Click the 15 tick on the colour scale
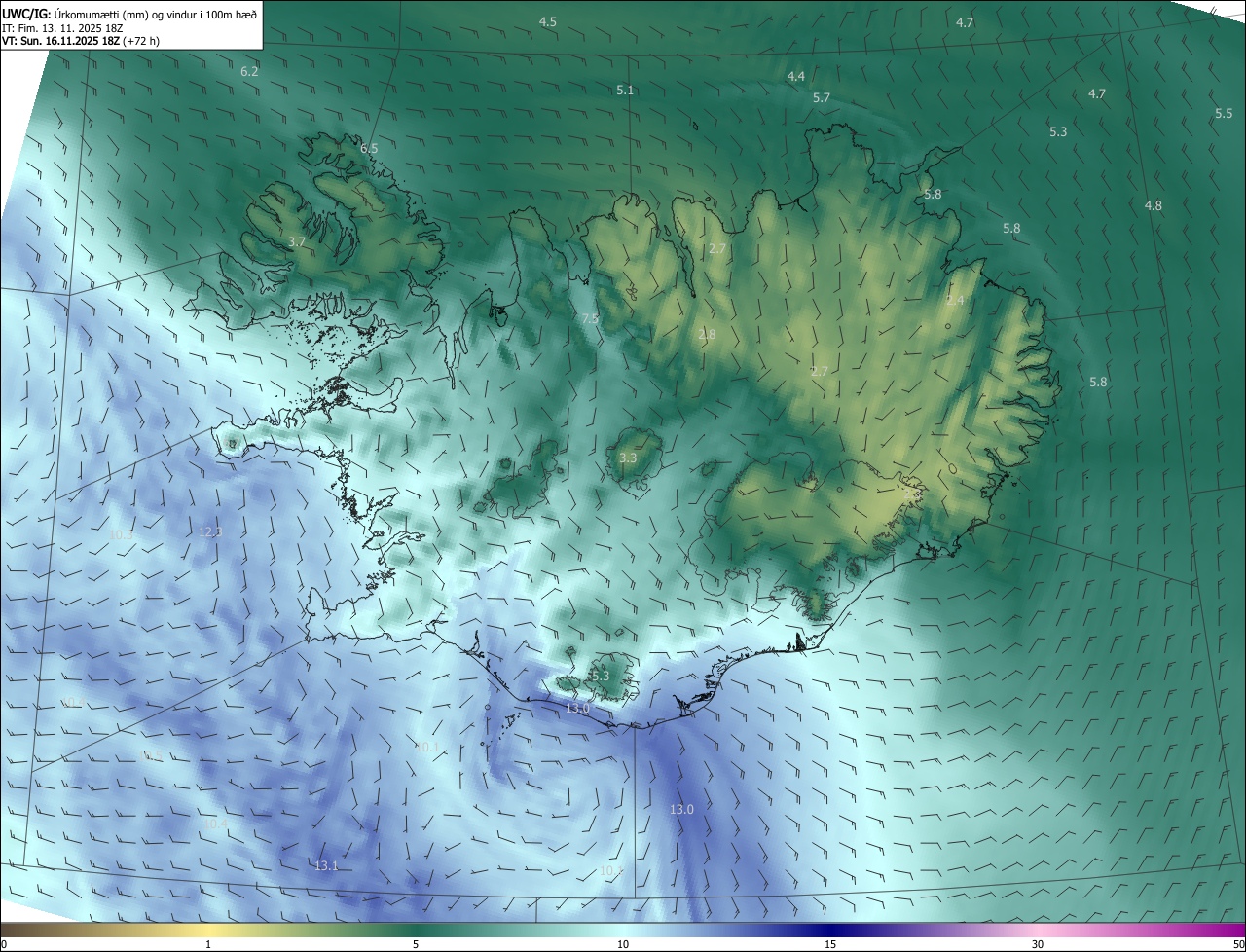The image size is (1246, 952). (830, 944)
